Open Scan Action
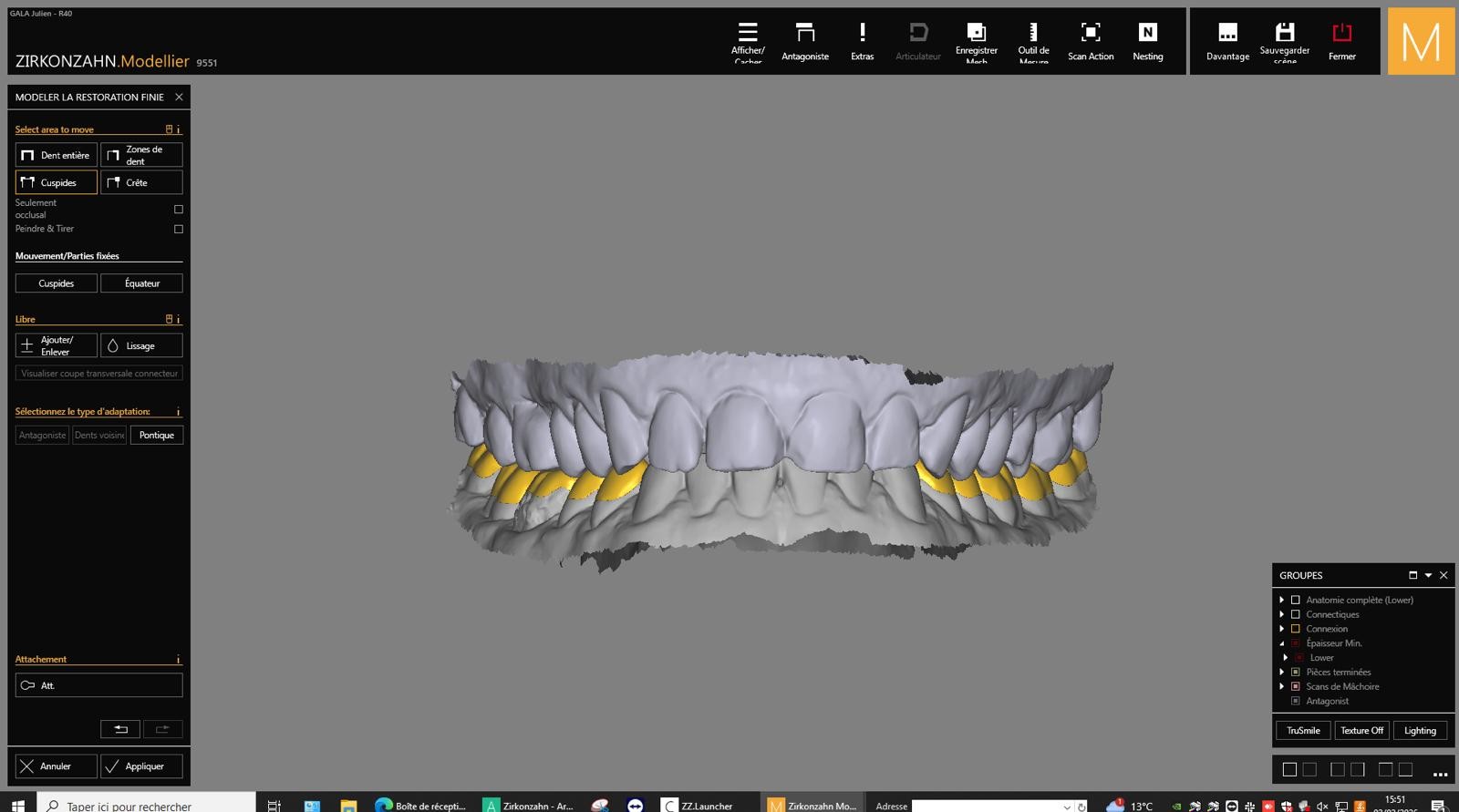 (1091, 42)
